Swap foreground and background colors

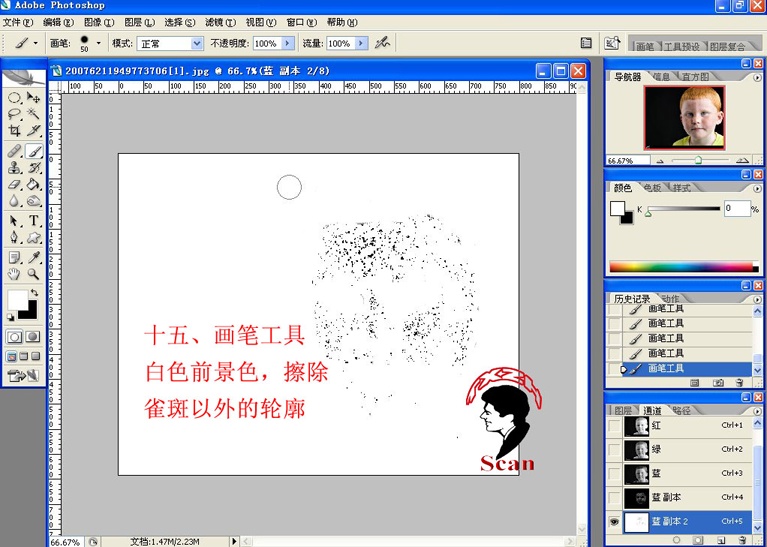pyautogui.click(x=34, y=293)
